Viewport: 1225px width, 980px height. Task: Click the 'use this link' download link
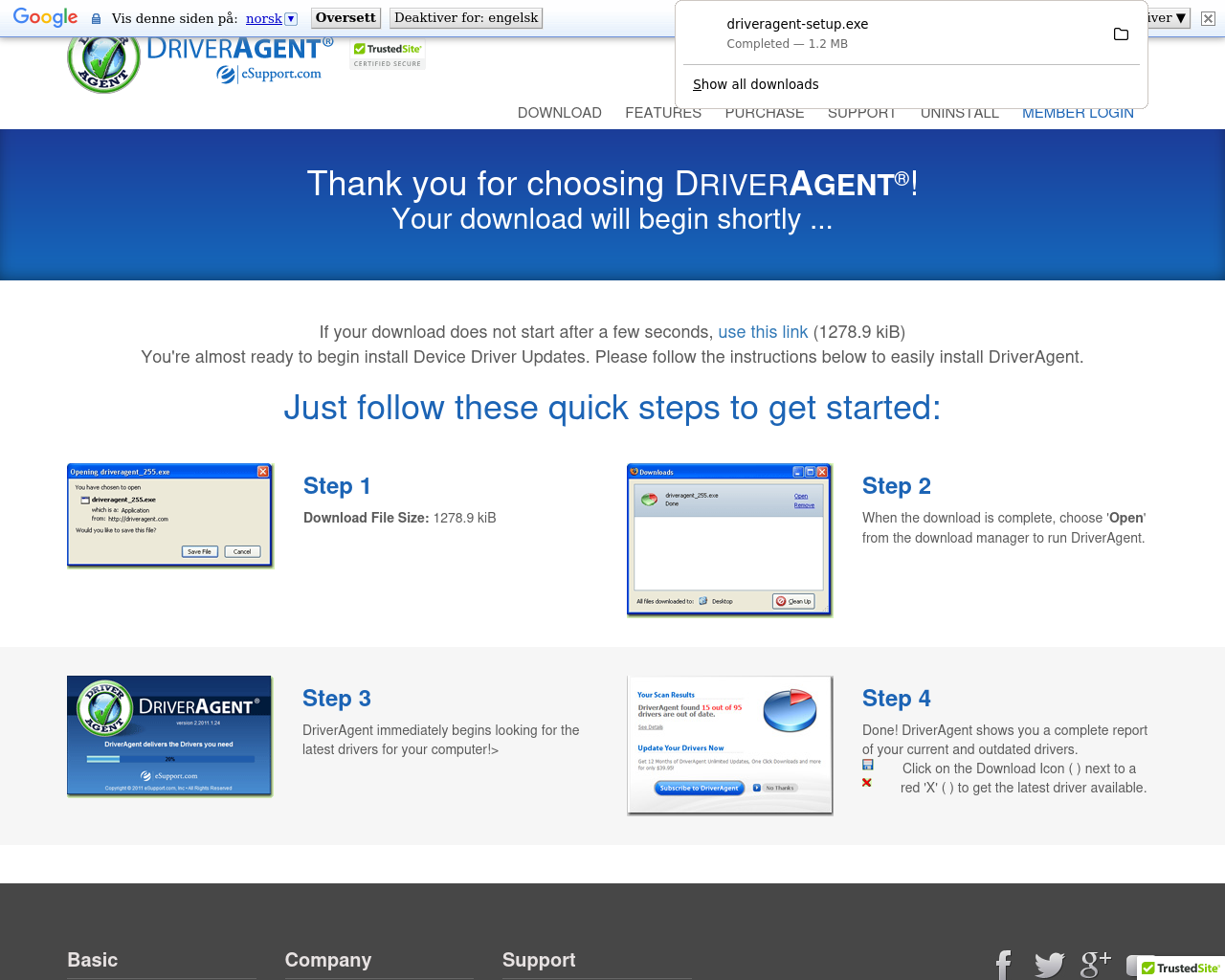pos(763,332)
